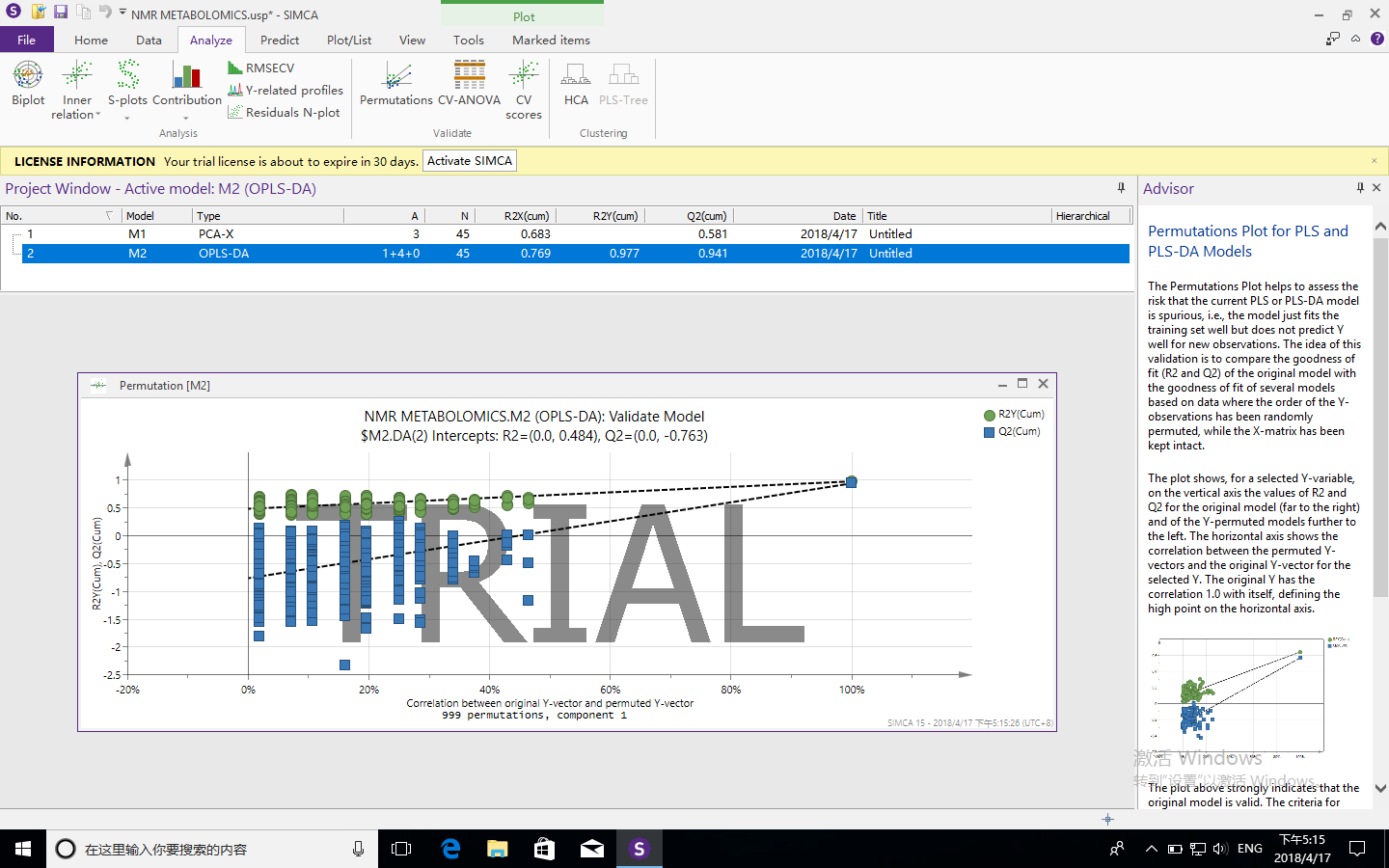
Task: Open the No. column filter dropdown
Action: click(x=109, y=216)
